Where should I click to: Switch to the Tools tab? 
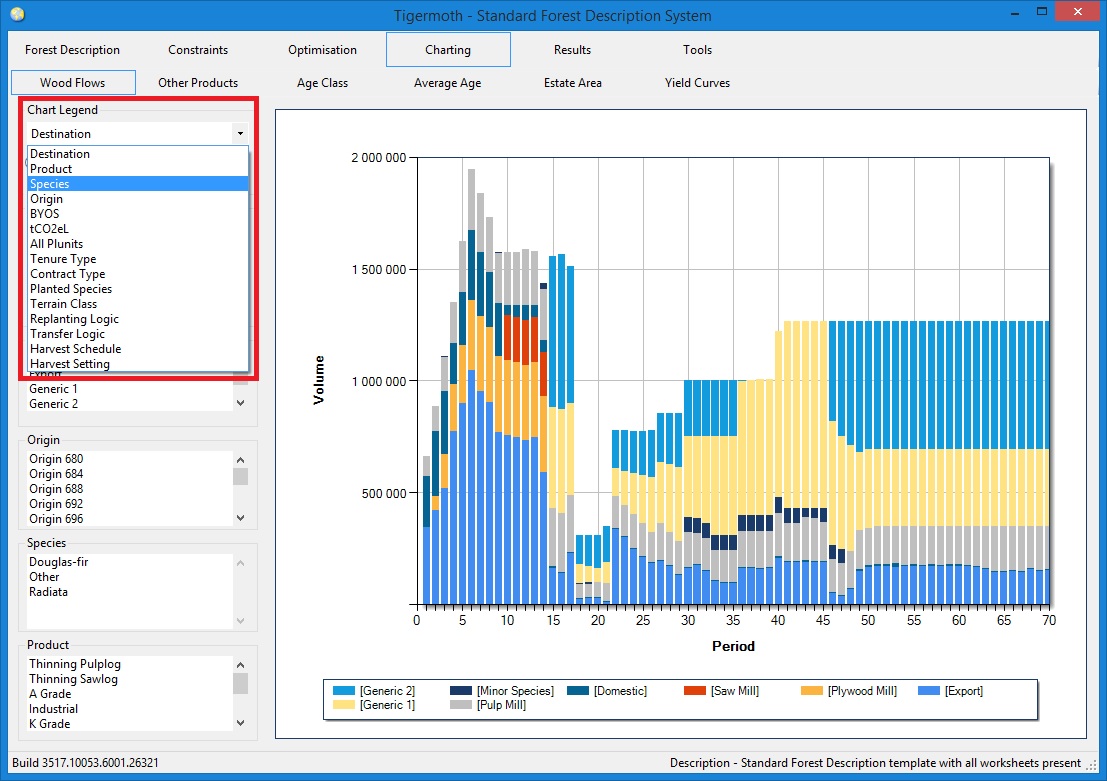[697, 49]
